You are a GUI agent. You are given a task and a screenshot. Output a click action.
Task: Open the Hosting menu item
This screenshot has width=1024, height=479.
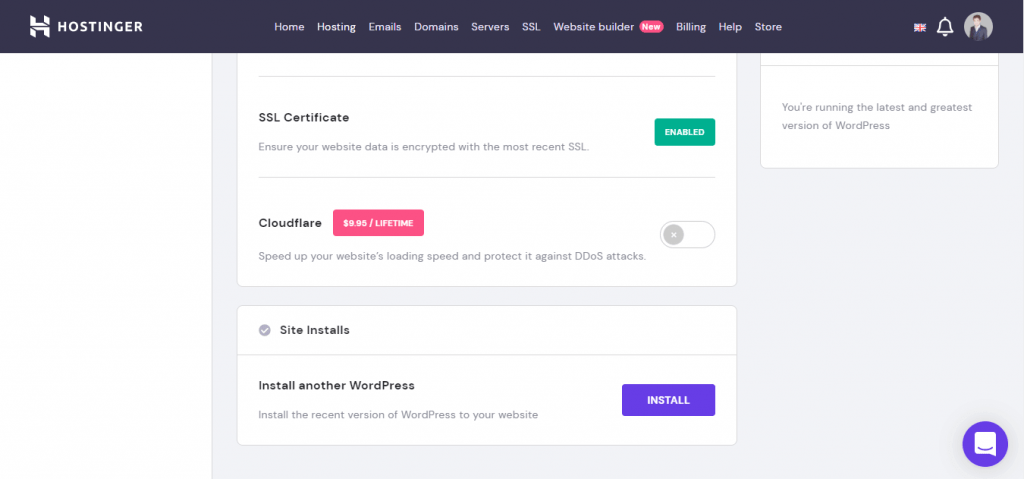(x=336, y=27)
